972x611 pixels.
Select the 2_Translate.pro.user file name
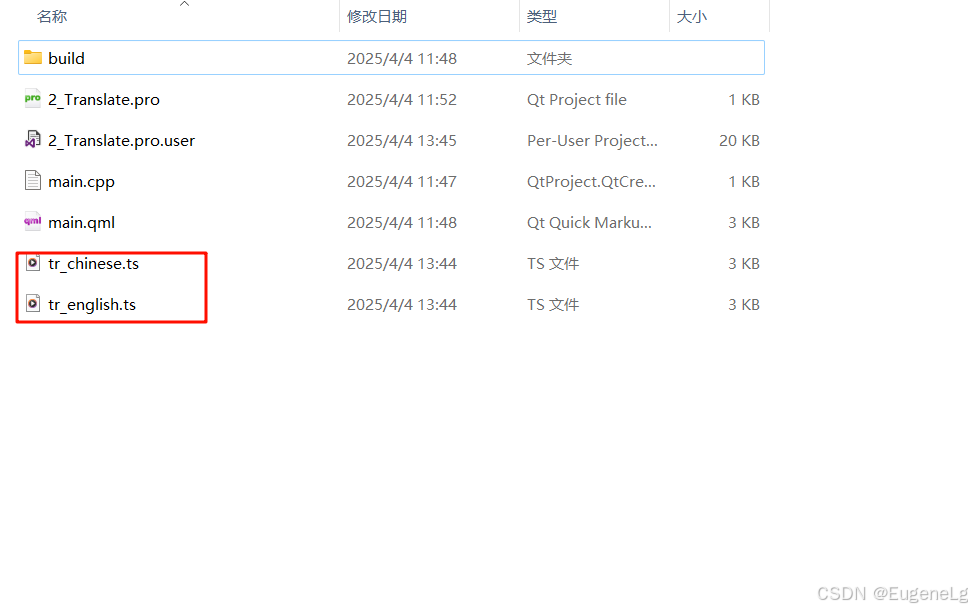coord(122,141)
